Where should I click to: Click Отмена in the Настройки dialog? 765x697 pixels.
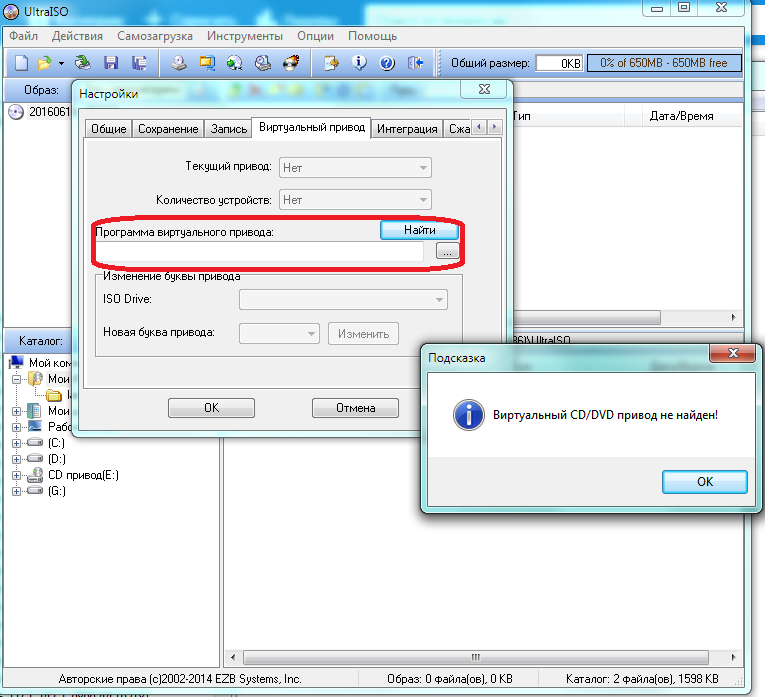click(x=355, y=408)
